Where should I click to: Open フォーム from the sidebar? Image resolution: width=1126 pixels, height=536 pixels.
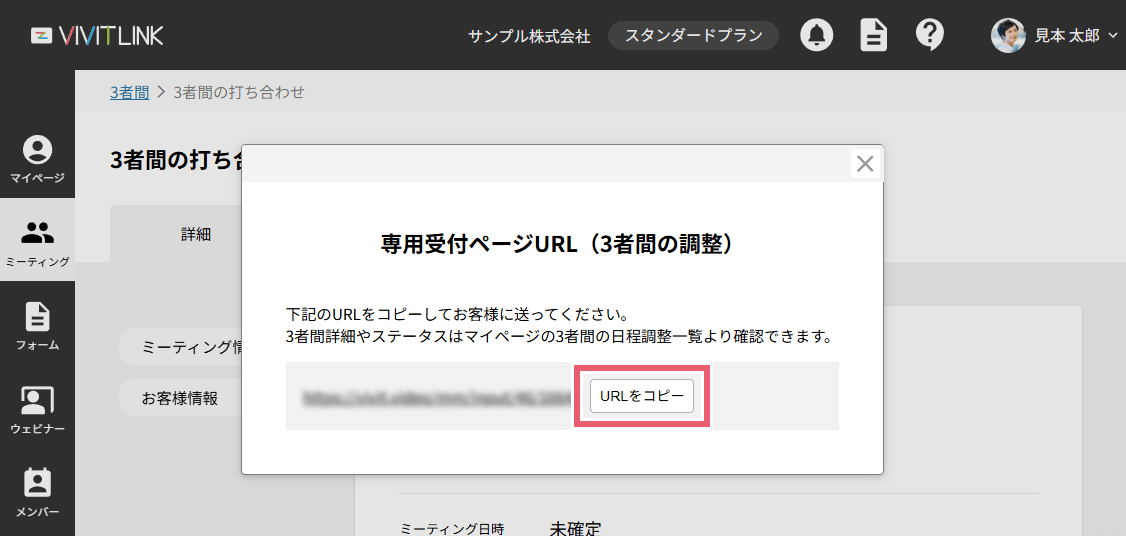tap(37, 327)
